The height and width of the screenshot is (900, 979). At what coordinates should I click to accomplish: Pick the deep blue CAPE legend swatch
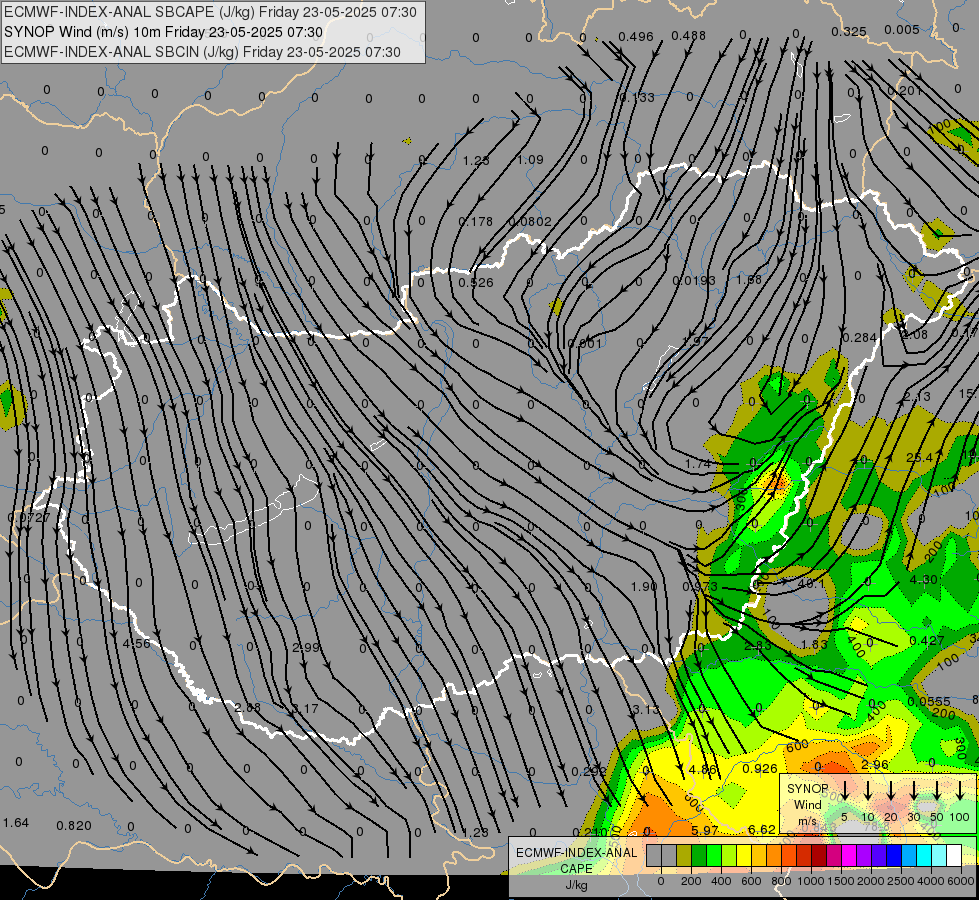pyautogui.click(x=893, y=855)
